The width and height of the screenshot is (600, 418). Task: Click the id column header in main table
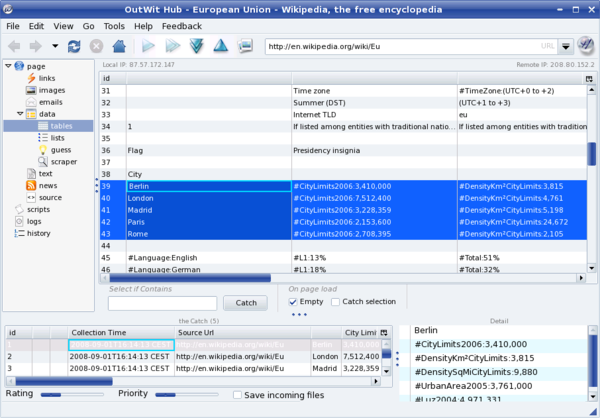[113, 78]
